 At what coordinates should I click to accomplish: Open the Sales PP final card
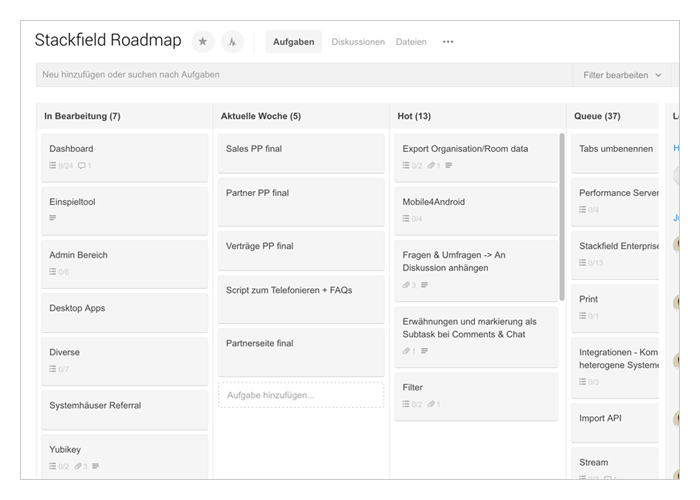pos(301,153)
